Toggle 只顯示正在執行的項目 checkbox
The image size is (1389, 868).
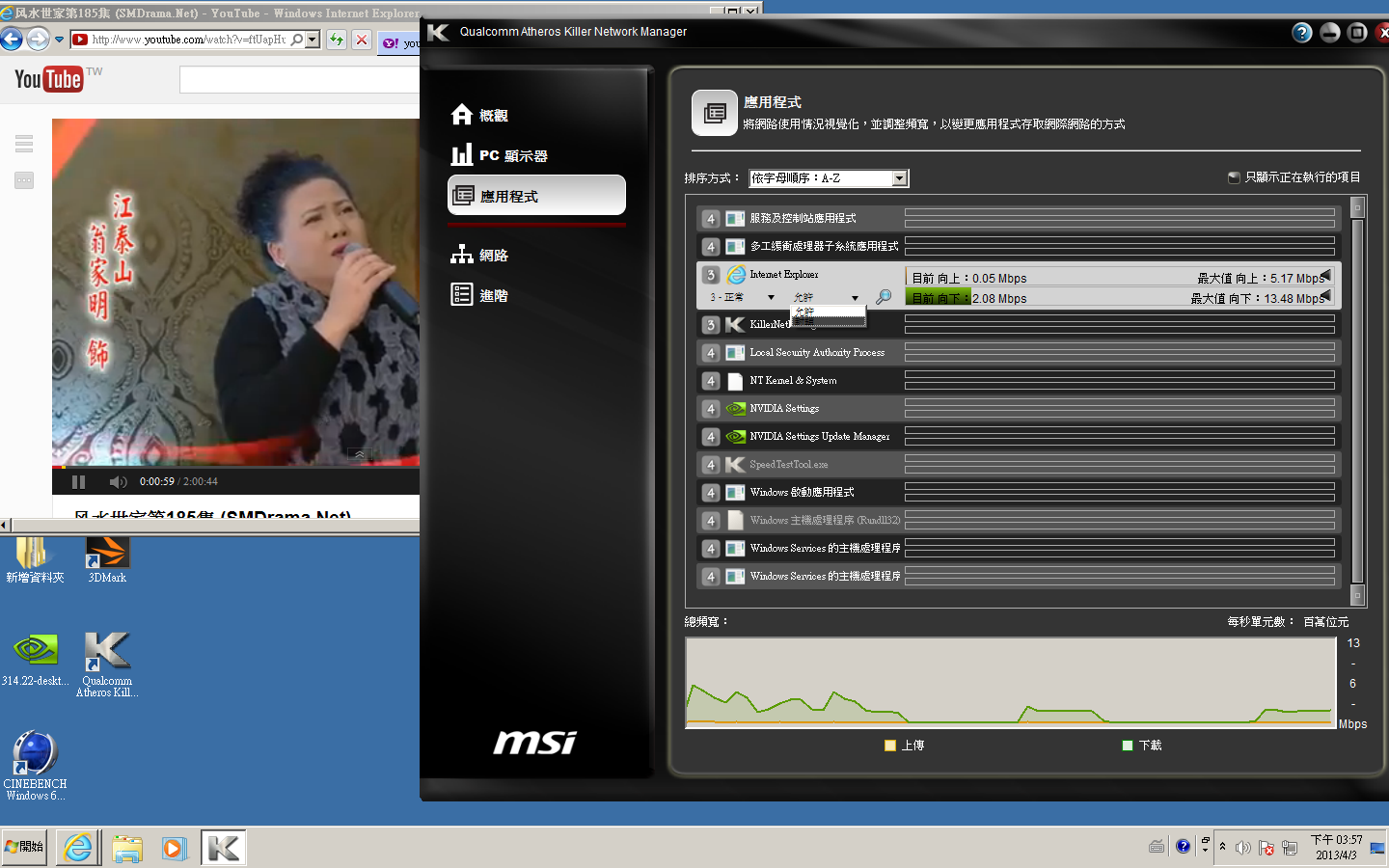coord(1234,177)
